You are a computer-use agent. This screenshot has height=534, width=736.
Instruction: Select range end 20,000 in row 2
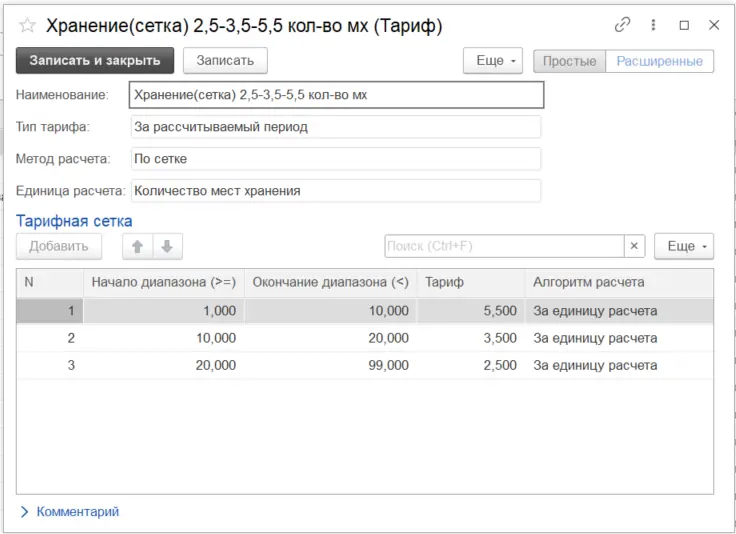coord(330,338)
